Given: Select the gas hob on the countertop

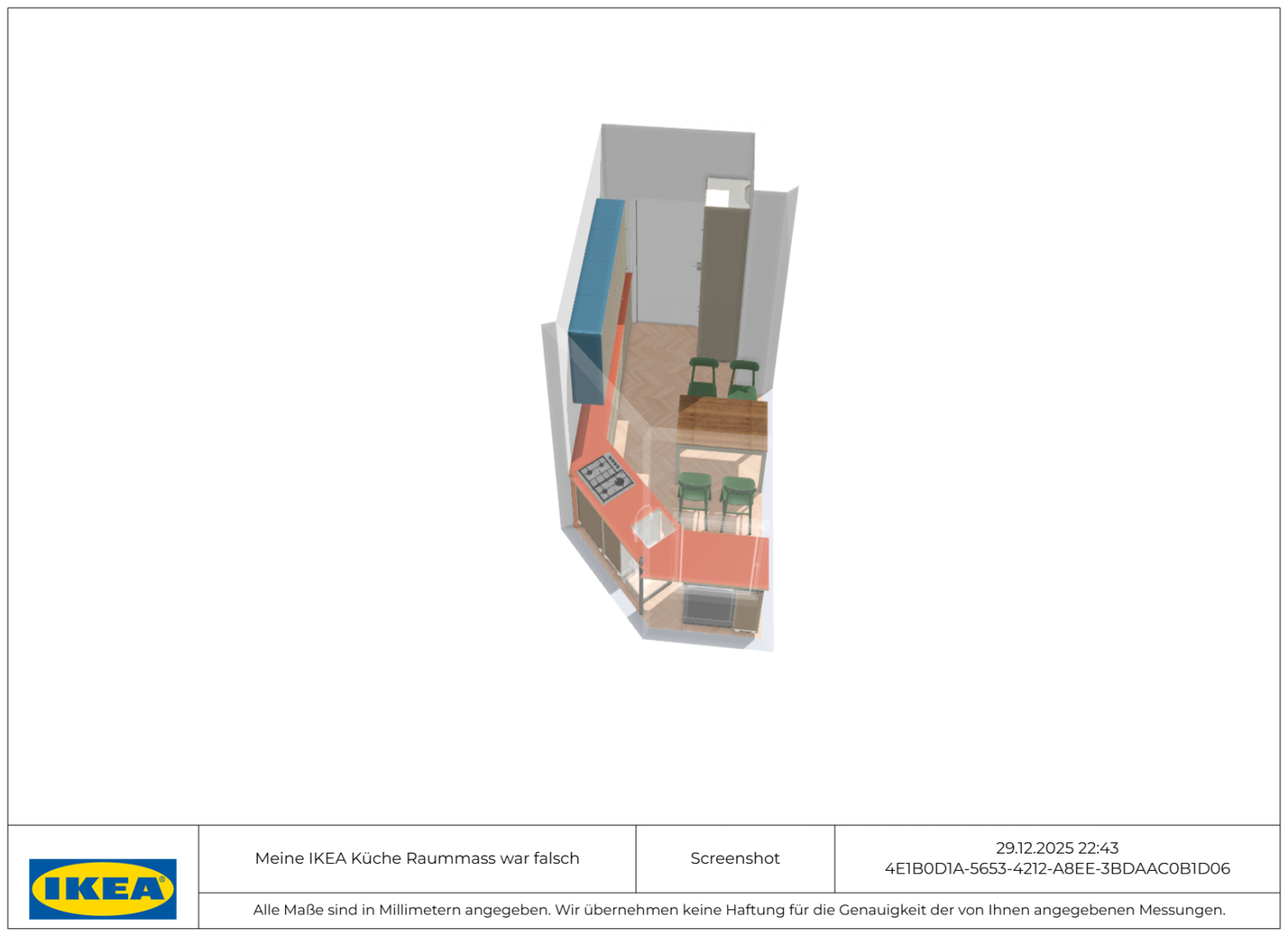Looking at the screenshot, I should [x=605, y=477].
